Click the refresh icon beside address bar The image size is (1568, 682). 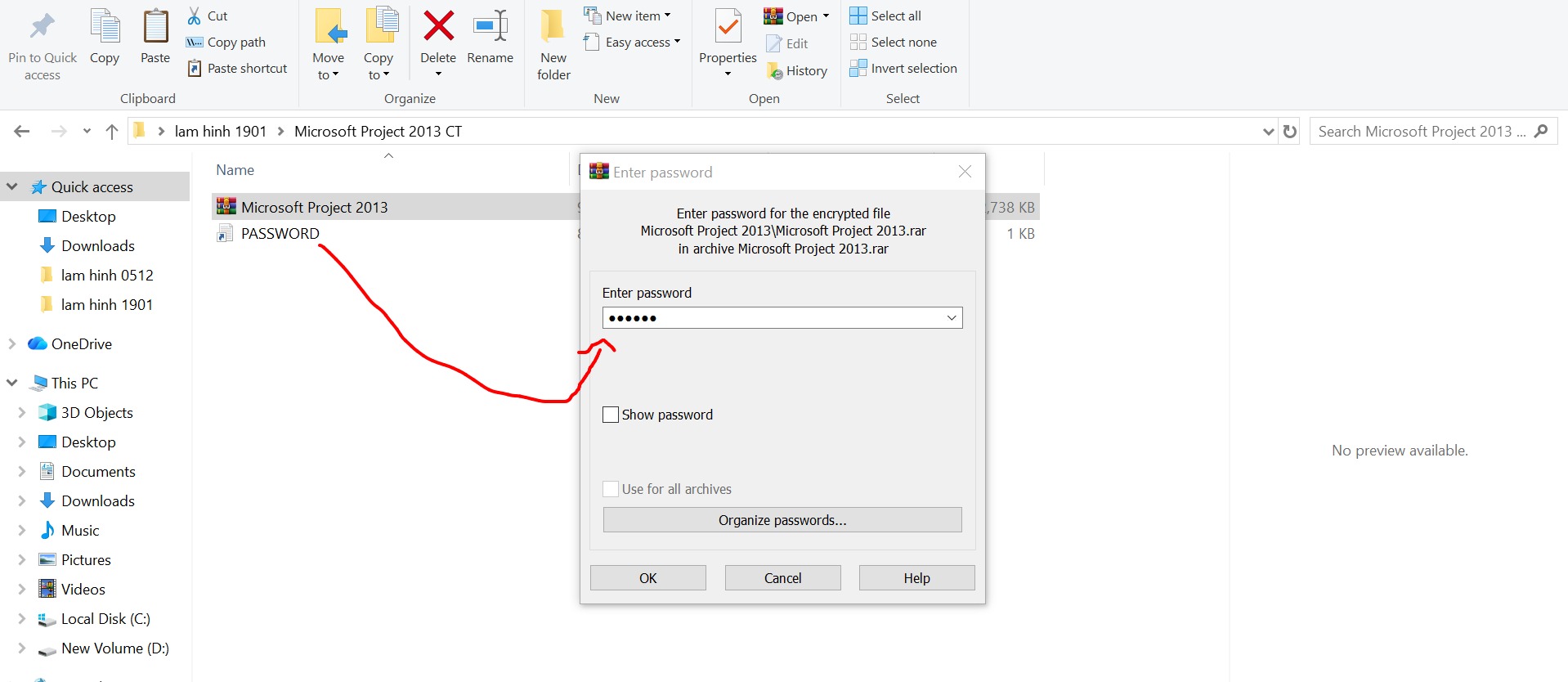coord(1290,132)
